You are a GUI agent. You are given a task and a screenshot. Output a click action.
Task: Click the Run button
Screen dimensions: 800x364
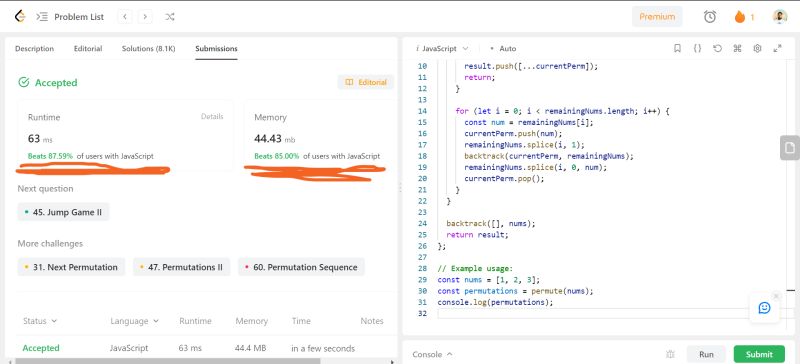[x=706, y=354]
